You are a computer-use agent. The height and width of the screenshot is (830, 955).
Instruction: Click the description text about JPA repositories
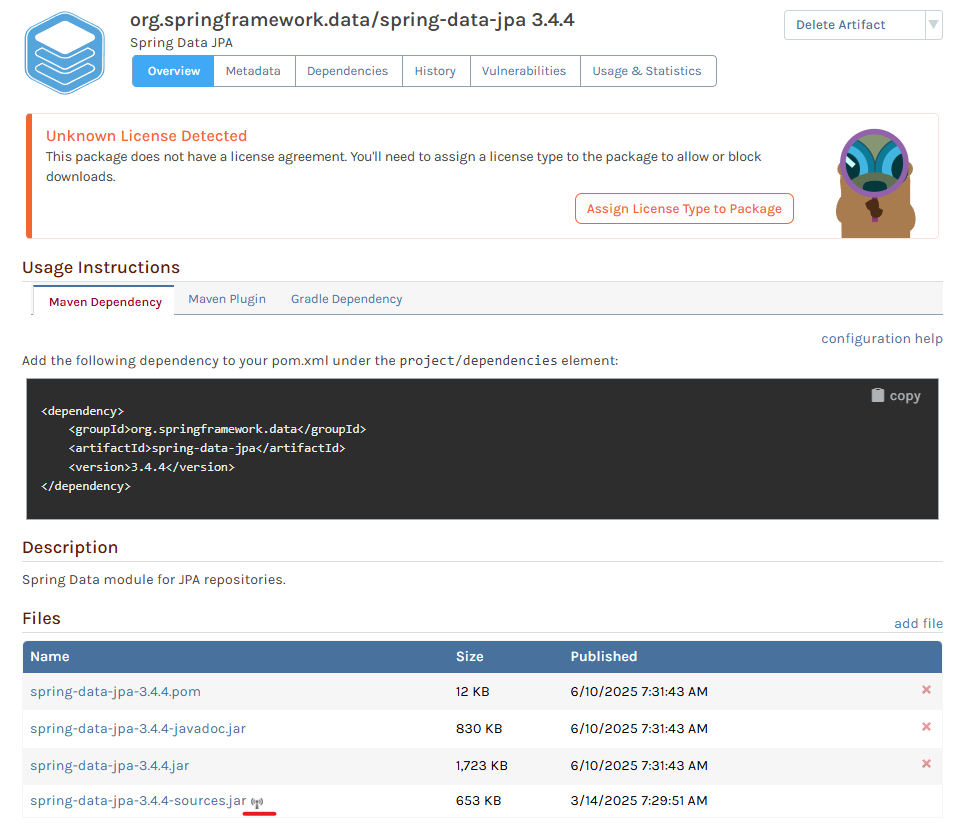click(x=153, y=580)
